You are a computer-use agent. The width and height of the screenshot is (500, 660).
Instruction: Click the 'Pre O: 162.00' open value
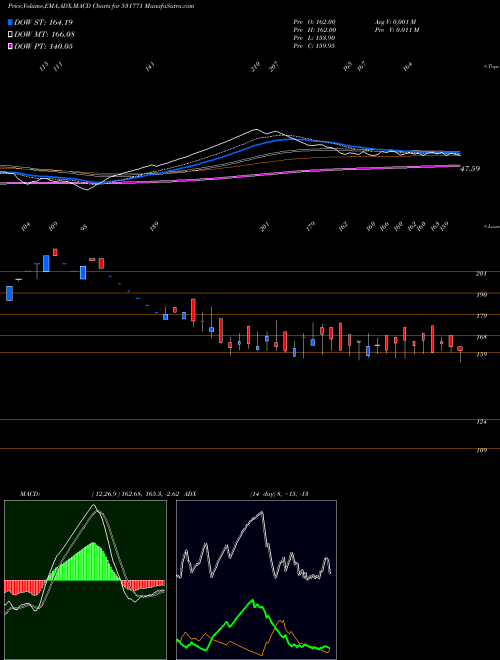click(314, 22)
